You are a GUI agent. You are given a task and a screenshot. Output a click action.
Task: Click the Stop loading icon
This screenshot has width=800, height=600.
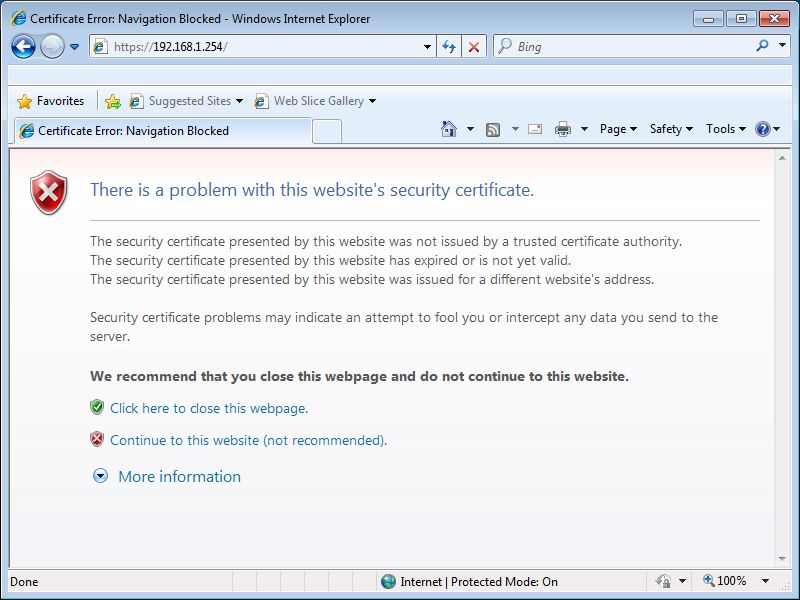click(x=474, y=46)
